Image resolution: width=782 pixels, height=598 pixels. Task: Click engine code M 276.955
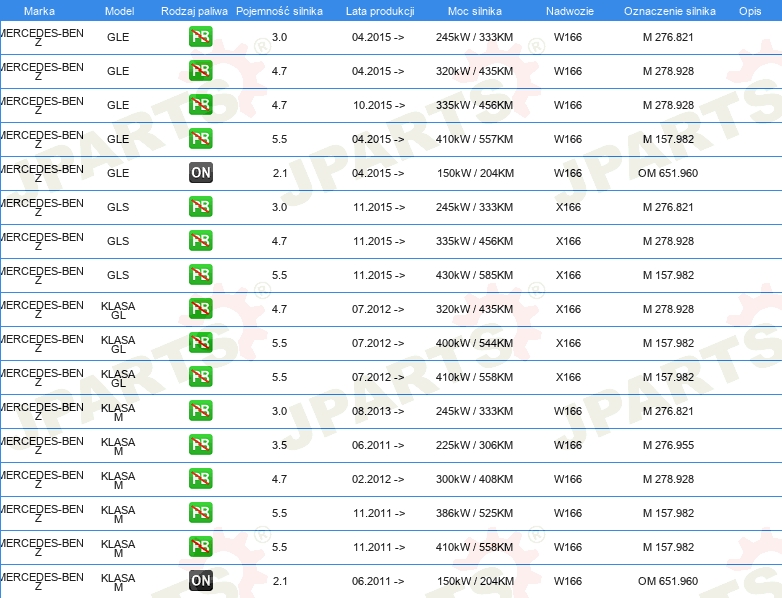coord(668,445)
